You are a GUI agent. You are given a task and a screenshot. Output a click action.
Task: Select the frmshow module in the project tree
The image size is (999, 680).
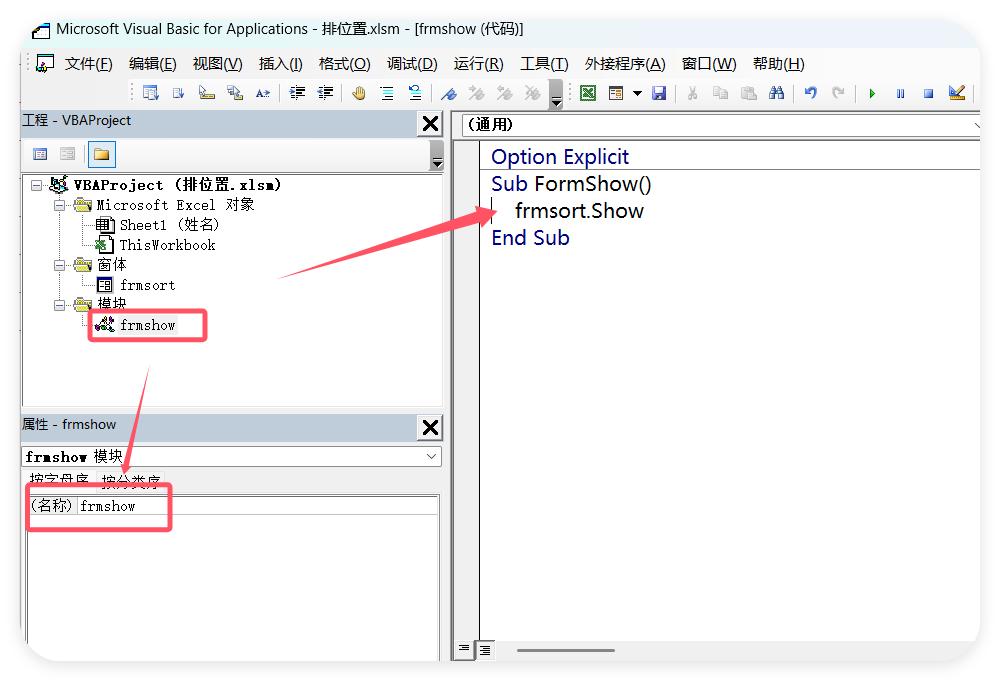(135, 325)
